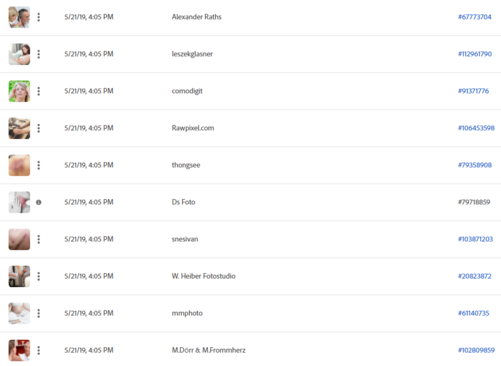Open more options for Alexander Raths row
The image size is (501, 366).
(x=39, y=17)
